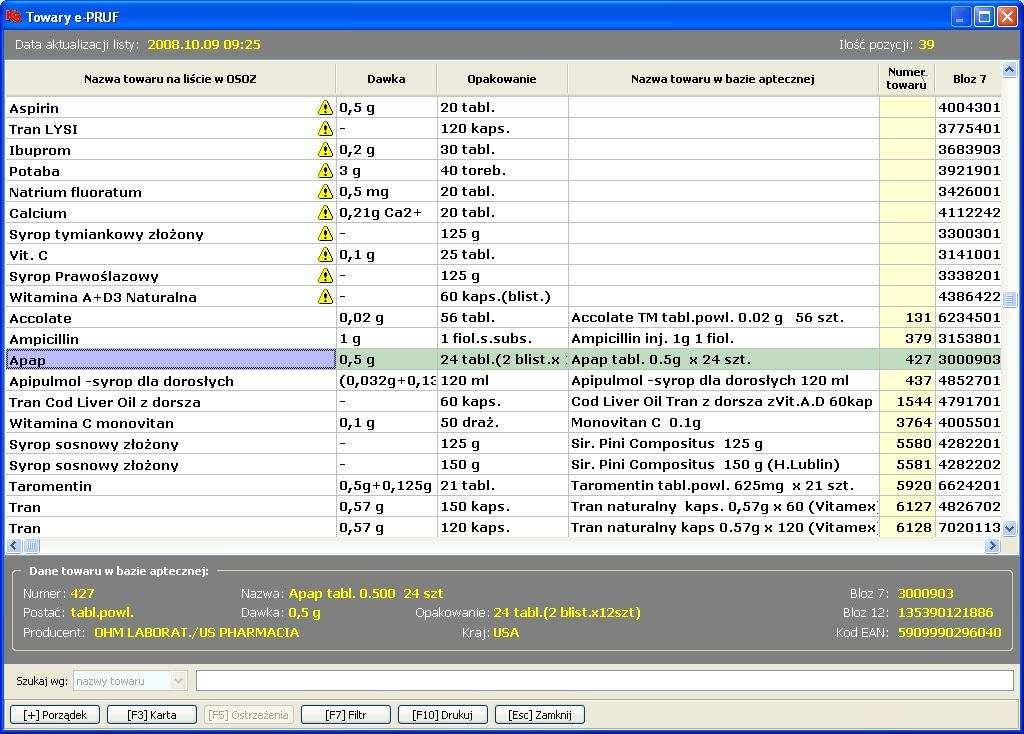The image size is (1024, 734).
Task: Click the [+] Porządek button
Action: (55, 715)
